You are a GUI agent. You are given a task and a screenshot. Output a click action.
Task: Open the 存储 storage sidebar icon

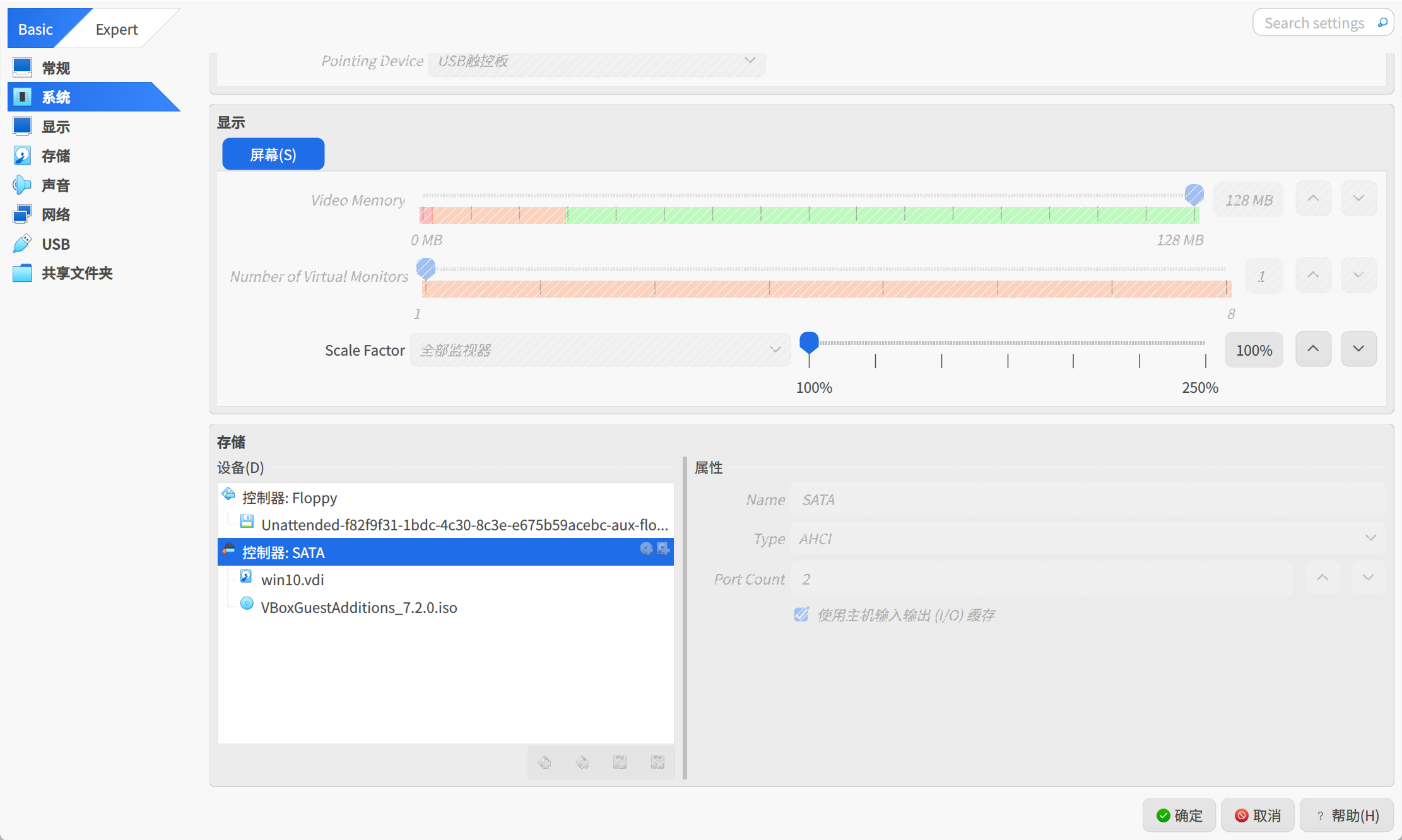point(22,155)
